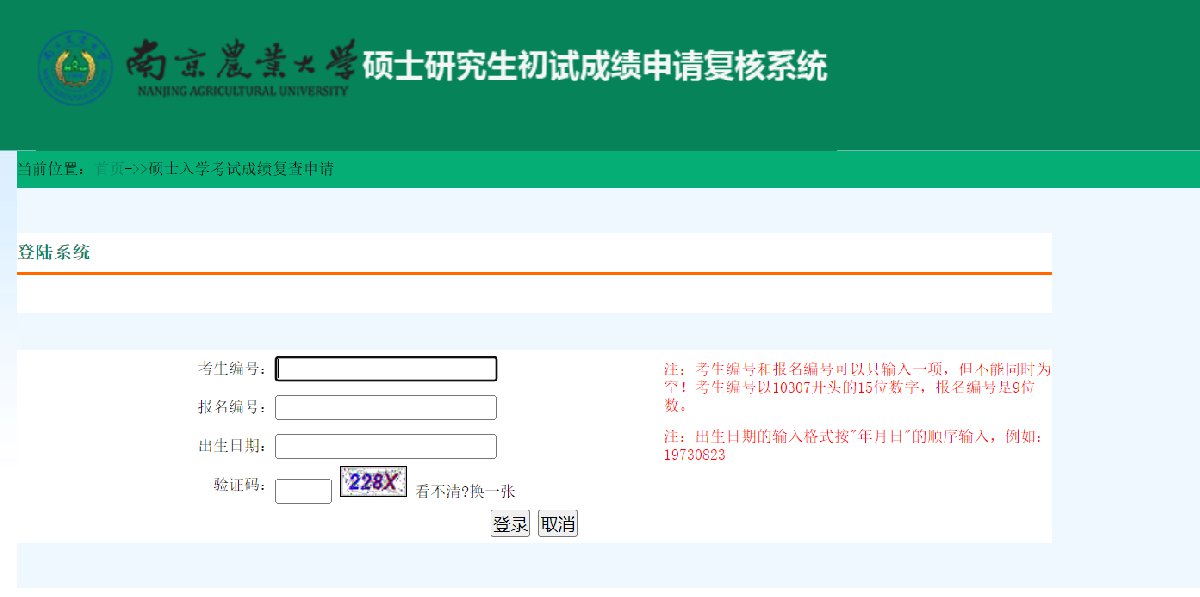Click the 登陆系统 section heading
The width and height of the screenshot is (1200, 597).
pyautogui.click(x=54, y=252)
